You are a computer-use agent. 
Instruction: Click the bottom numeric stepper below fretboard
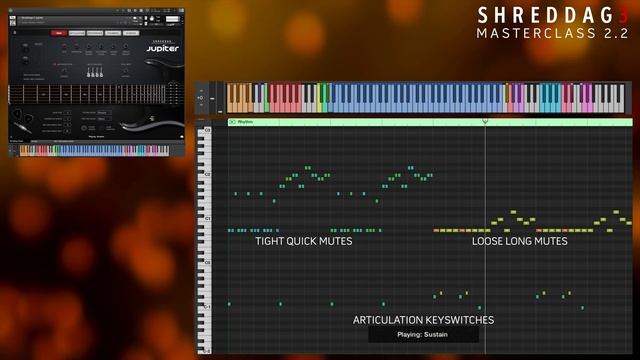coord(67,131)
